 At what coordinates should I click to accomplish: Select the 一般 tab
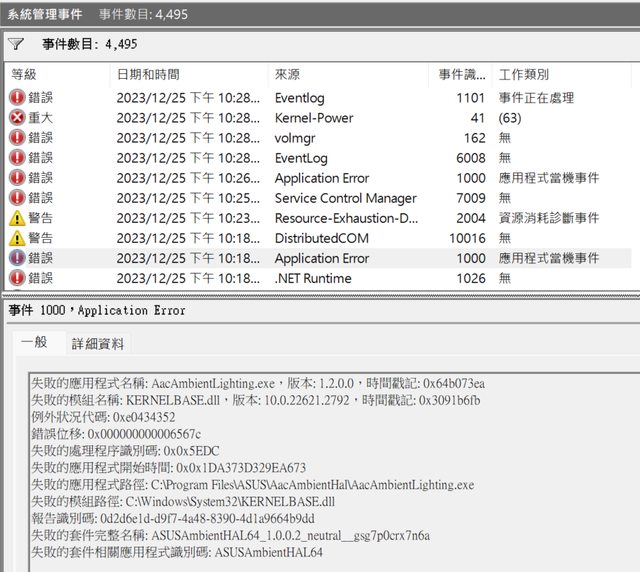pyautogui.click(x=34, y=342)
